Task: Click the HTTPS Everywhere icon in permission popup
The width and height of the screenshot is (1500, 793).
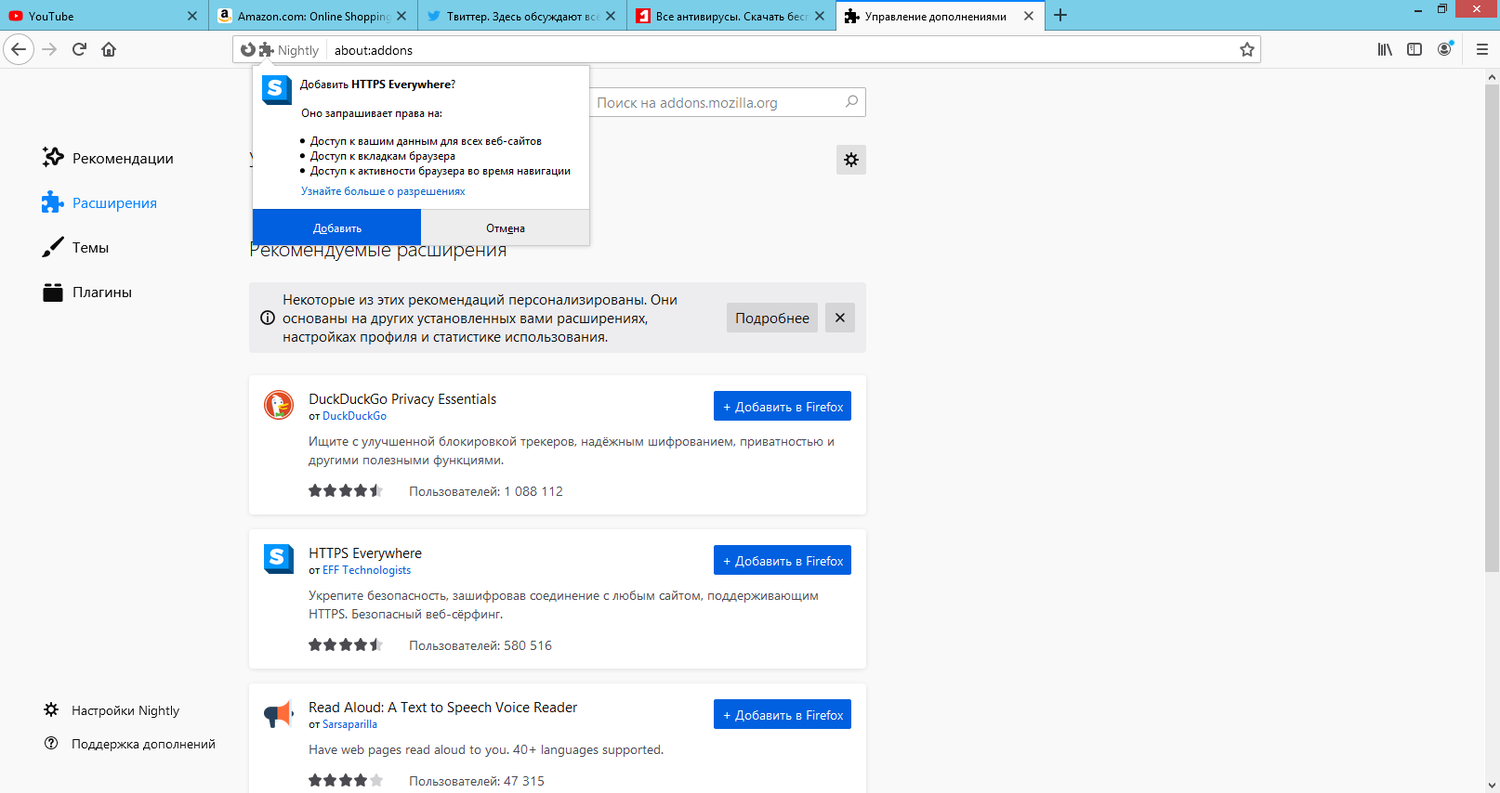Action: coord(276,90)
